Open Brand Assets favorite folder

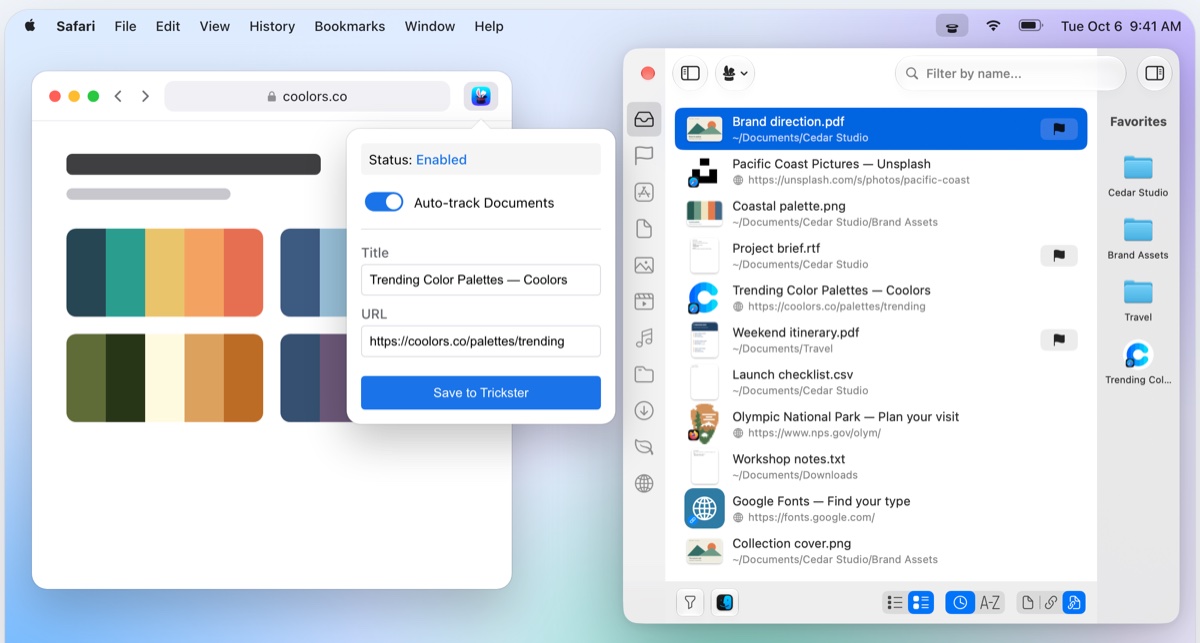[1138, 238]
